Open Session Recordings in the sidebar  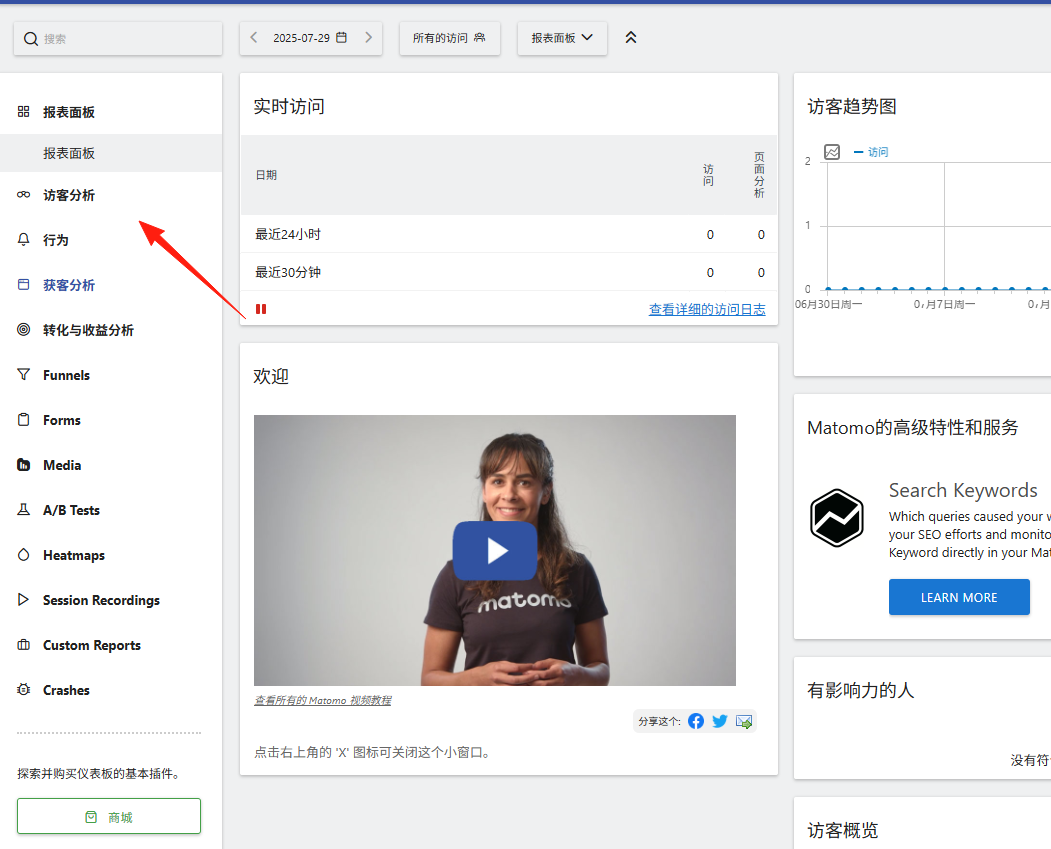click(101, 600)
